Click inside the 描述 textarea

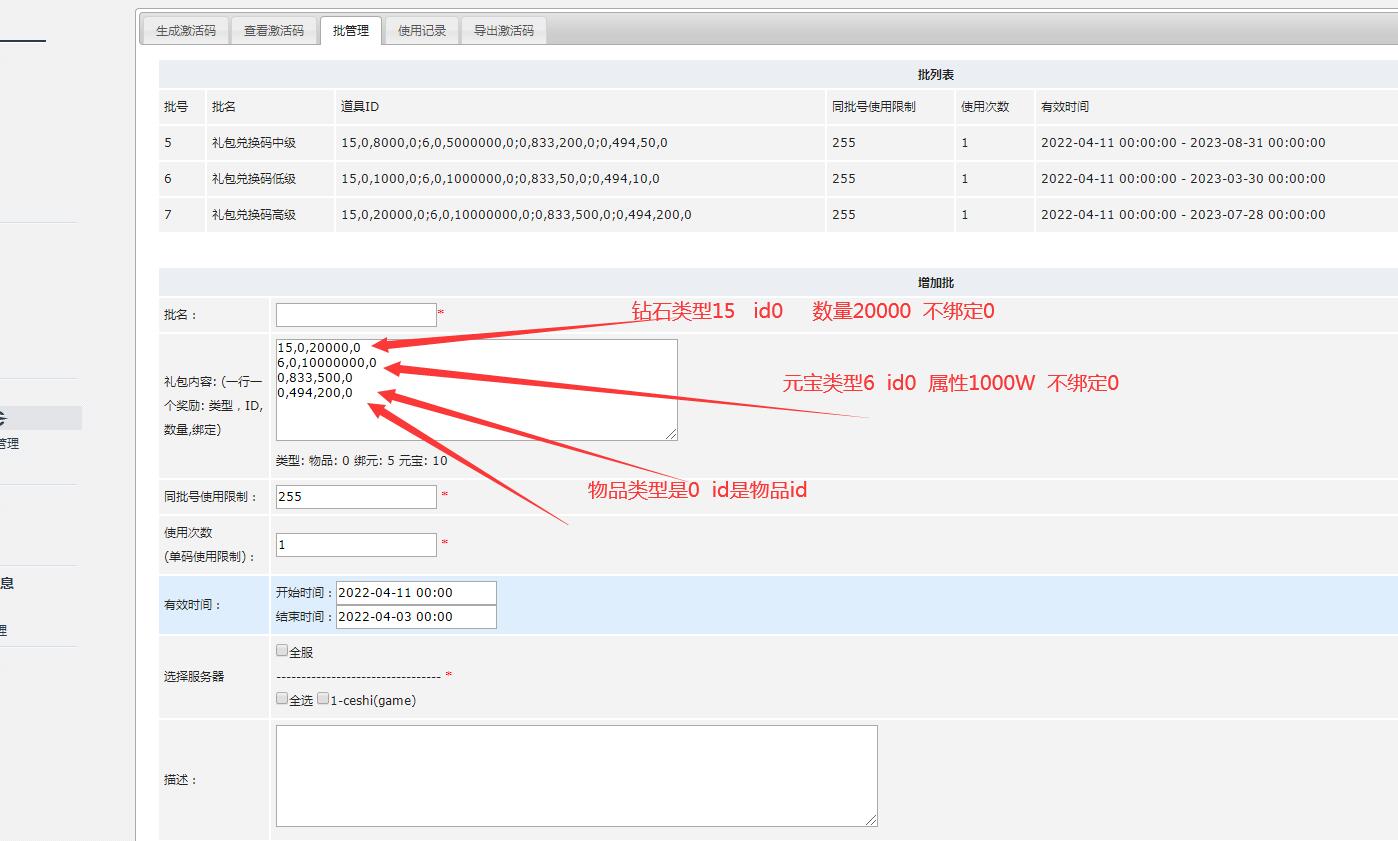click(576, 775)
